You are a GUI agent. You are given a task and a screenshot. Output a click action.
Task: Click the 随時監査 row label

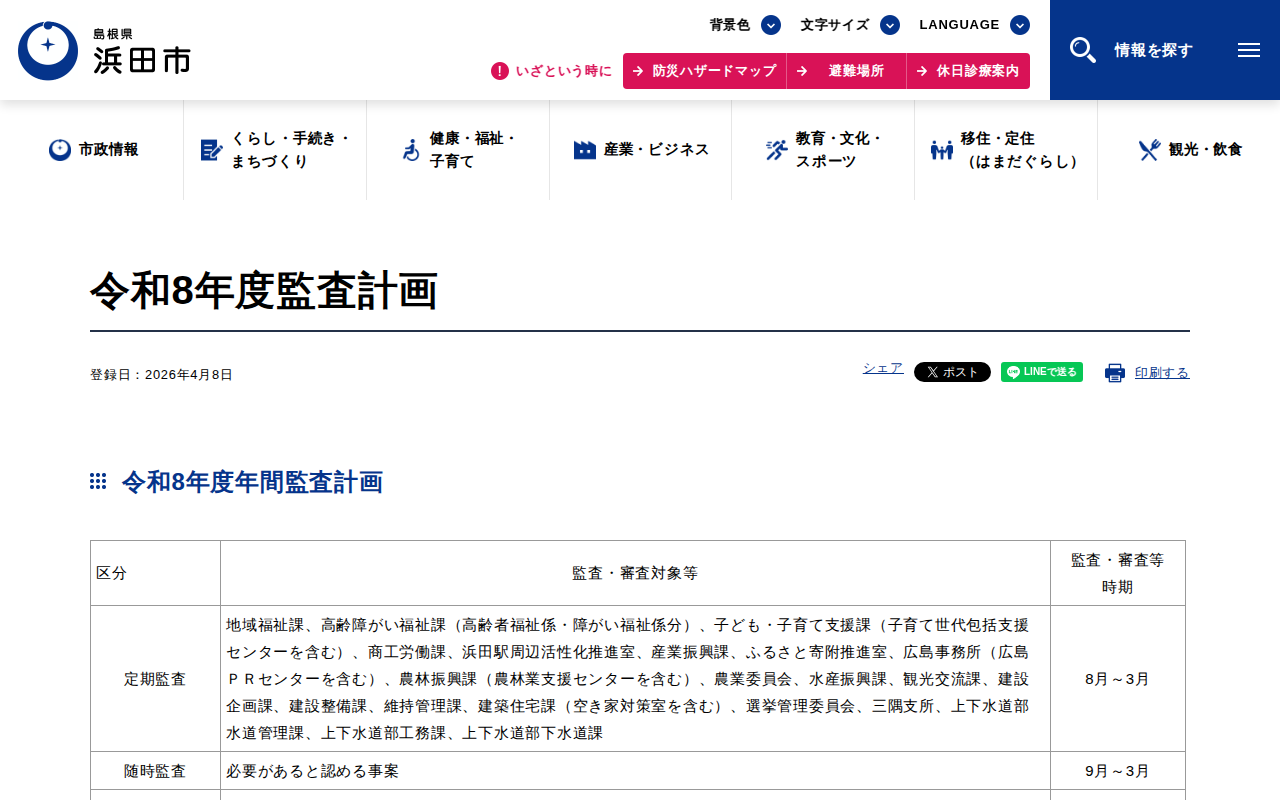point(155,771)
